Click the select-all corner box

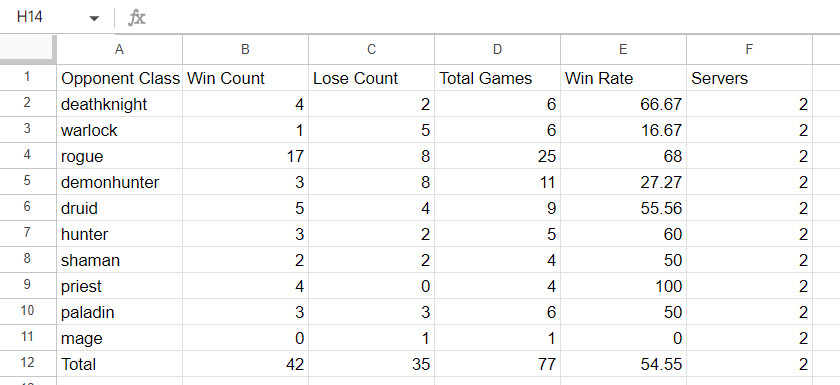27,50
